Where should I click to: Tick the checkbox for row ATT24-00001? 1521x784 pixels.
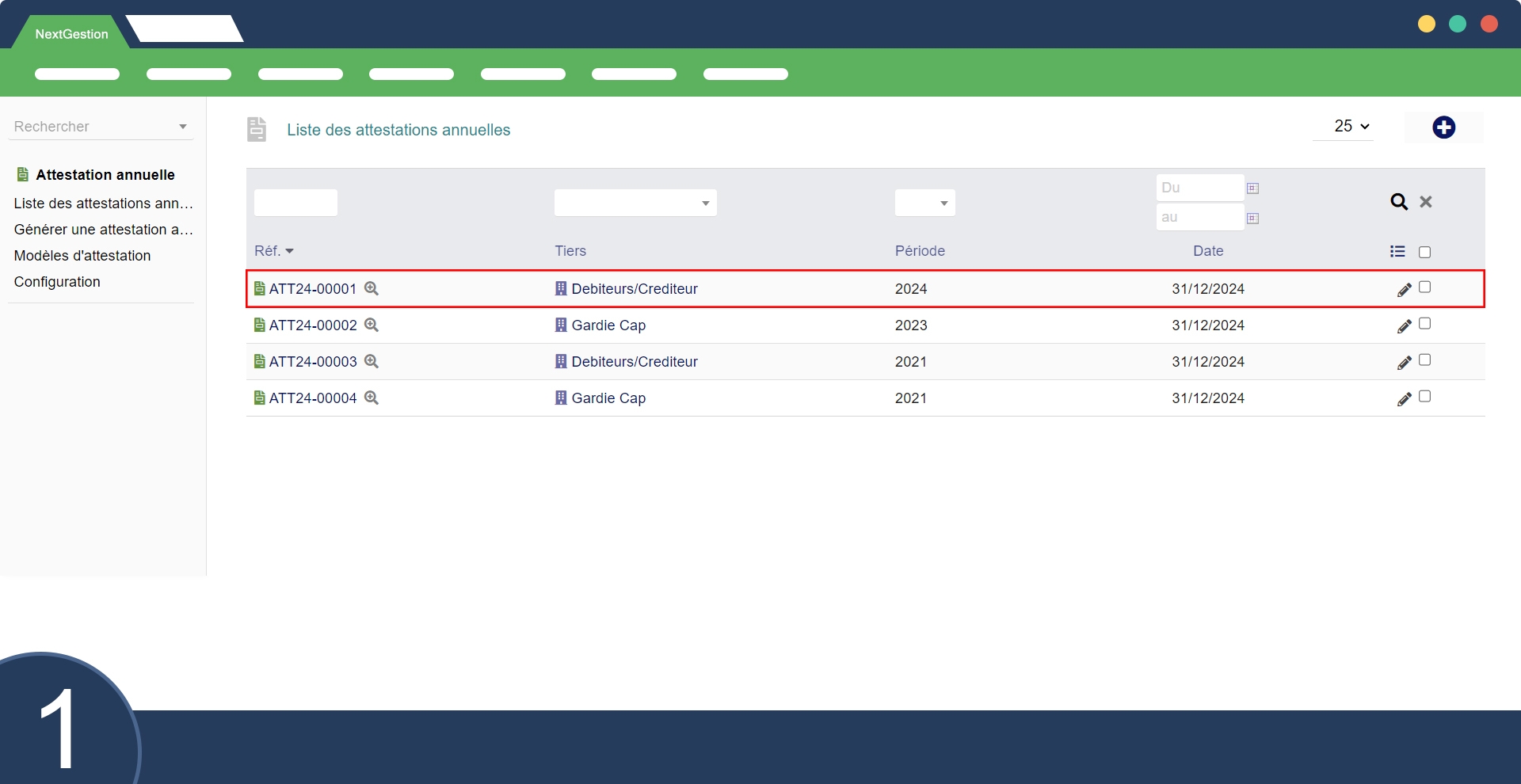1424,287
